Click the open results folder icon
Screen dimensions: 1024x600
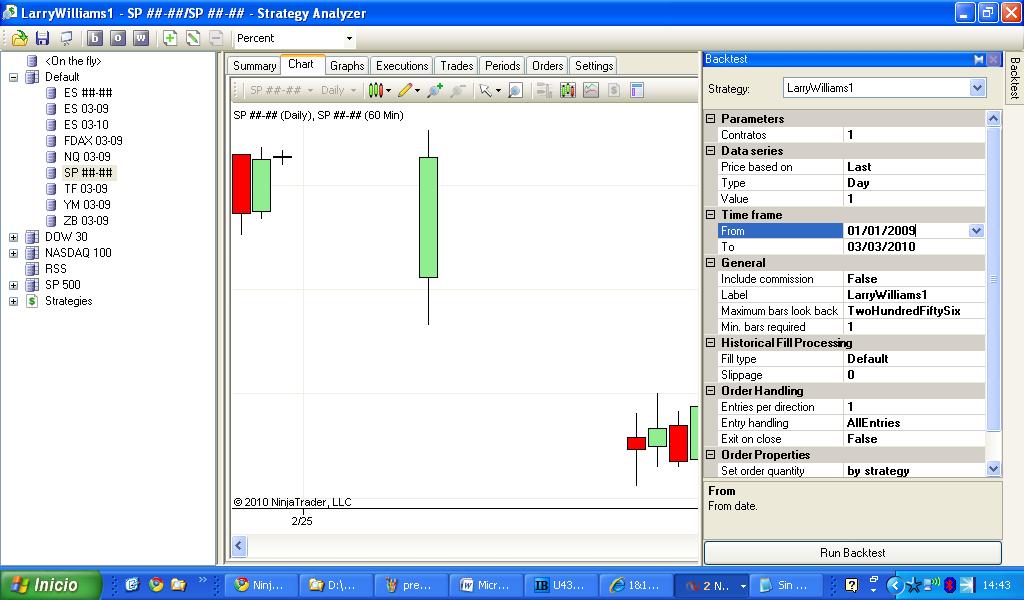click(20, 38)
